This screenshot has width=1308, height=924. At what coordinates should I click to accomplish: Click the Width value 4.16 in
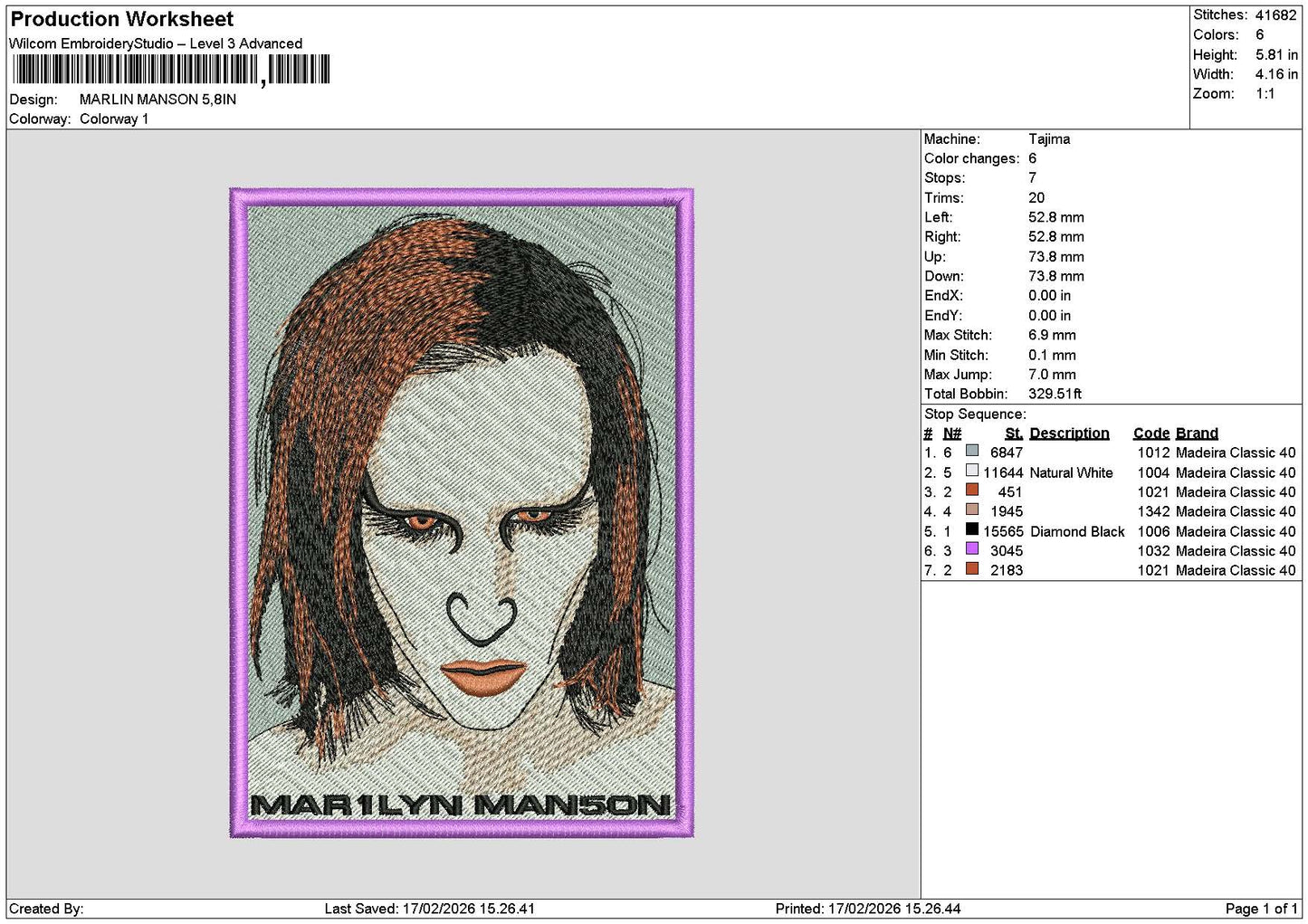point(1276,74)
